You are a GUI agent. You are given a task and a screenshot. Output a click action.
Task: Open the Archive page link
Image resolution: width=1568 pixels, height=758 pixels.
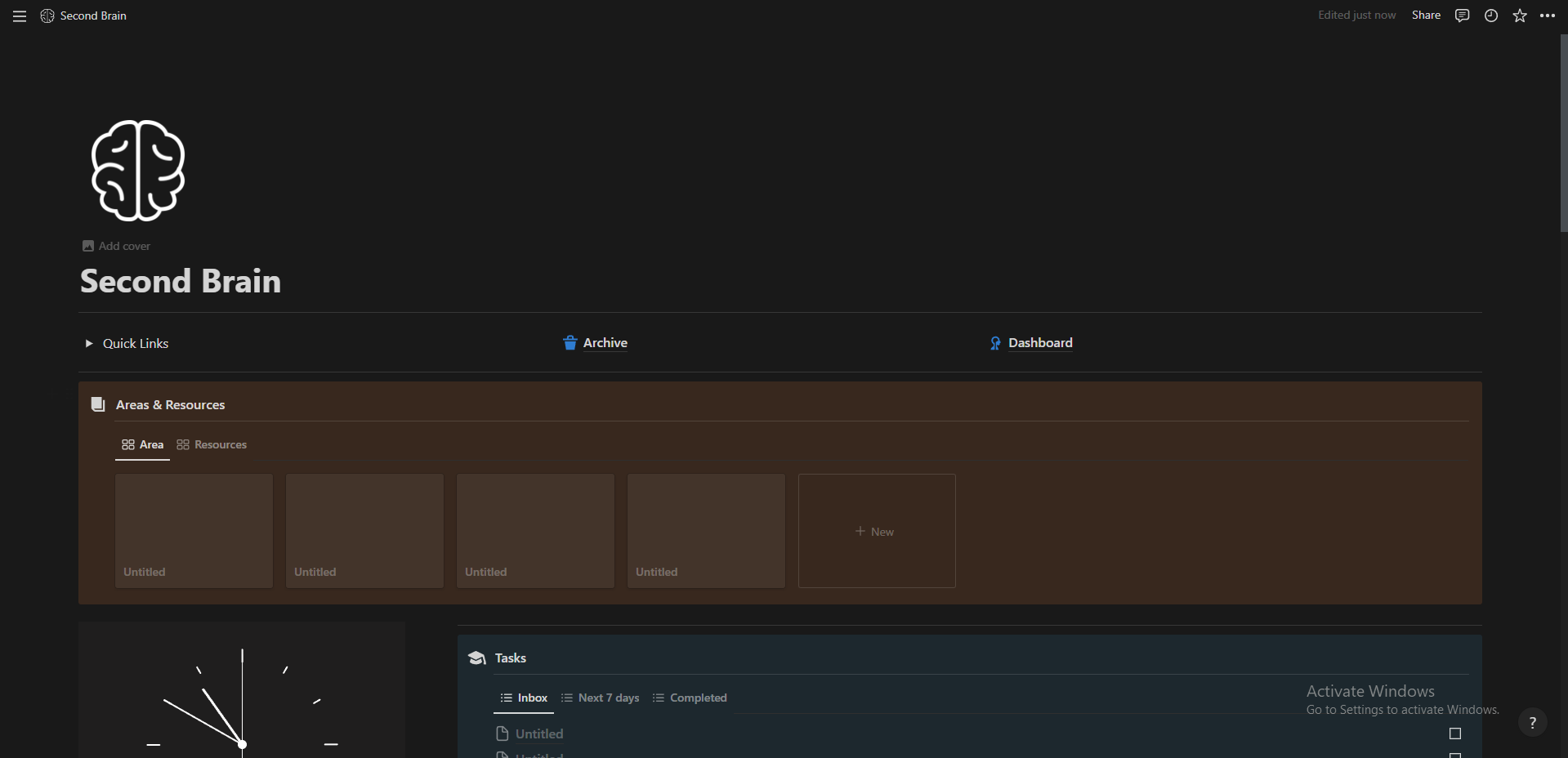tap(605, 343)
